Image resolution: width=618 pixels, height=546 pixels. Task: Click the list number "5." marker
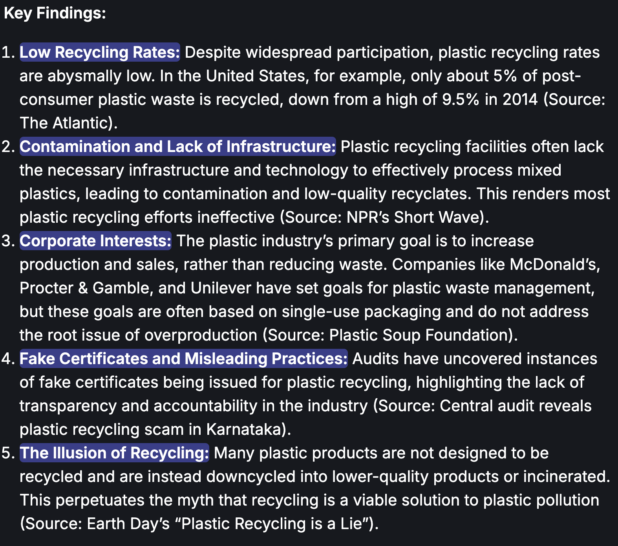(x=9, y=453)
